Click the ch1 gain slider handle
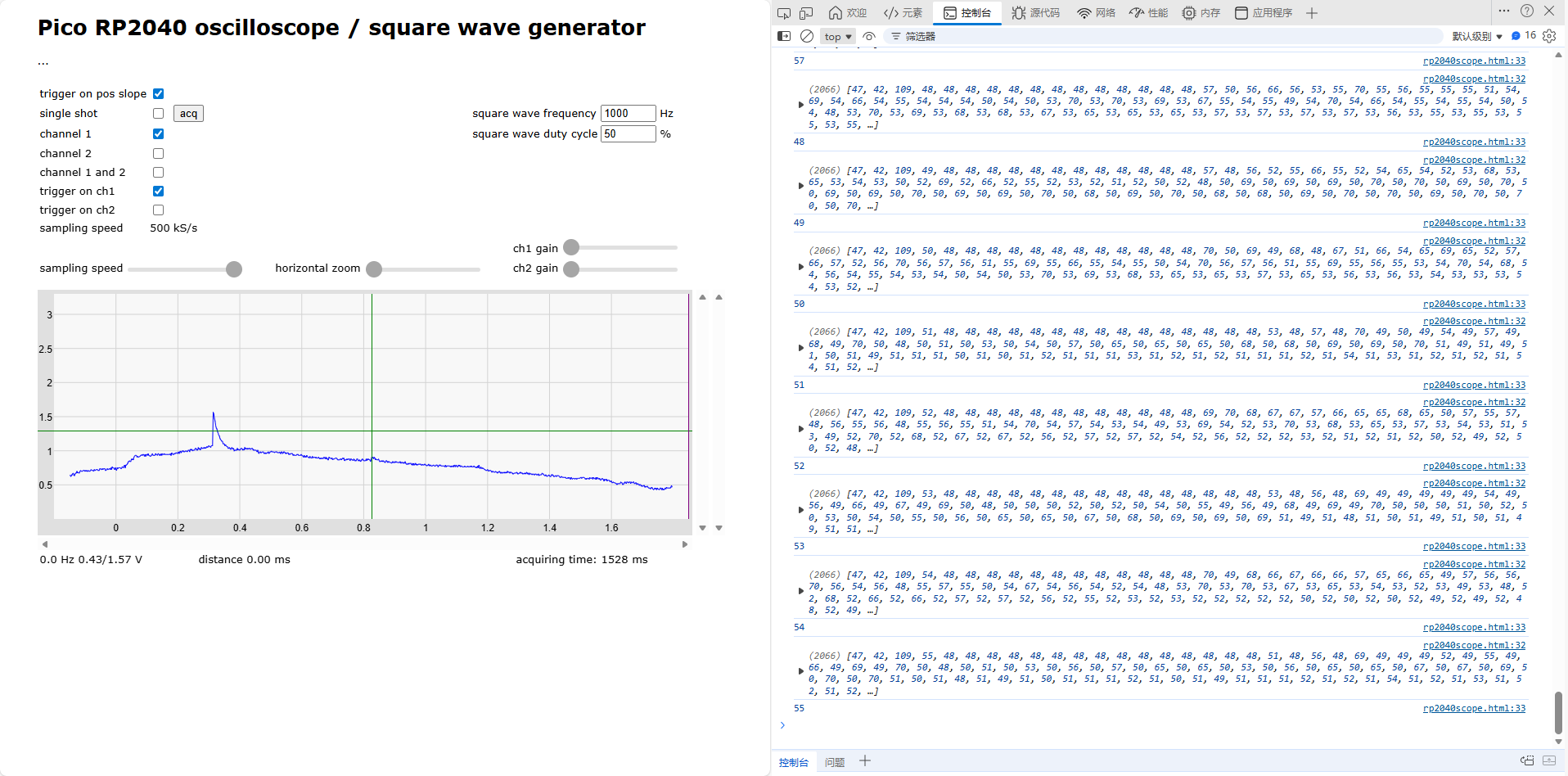The width and height of the screenshot is (1568, 776). point(571,247)
